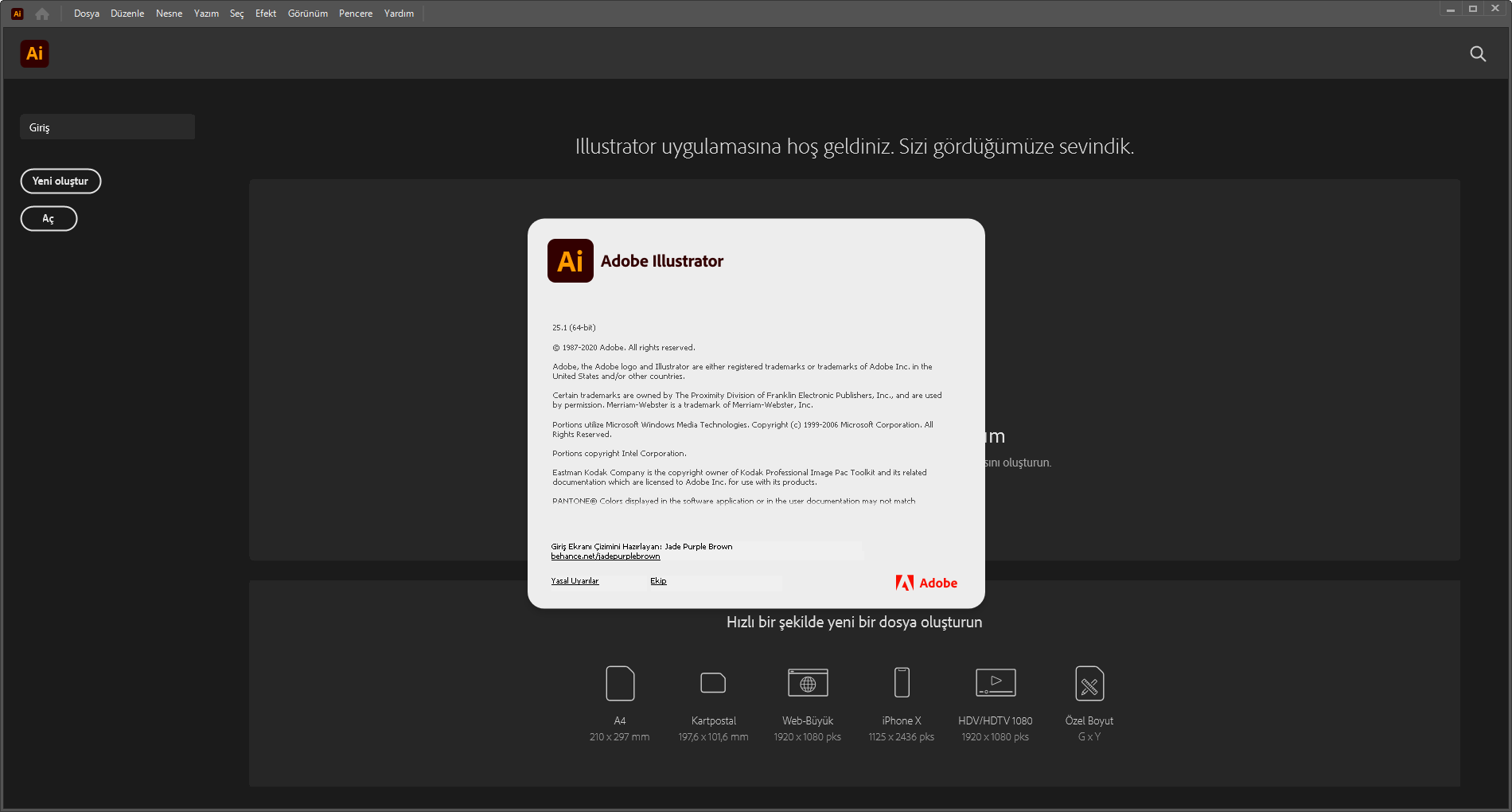Viewport: 1512px width, 812px height.
Task: Open the Görünüm menu
Action: tap(308, 14)
